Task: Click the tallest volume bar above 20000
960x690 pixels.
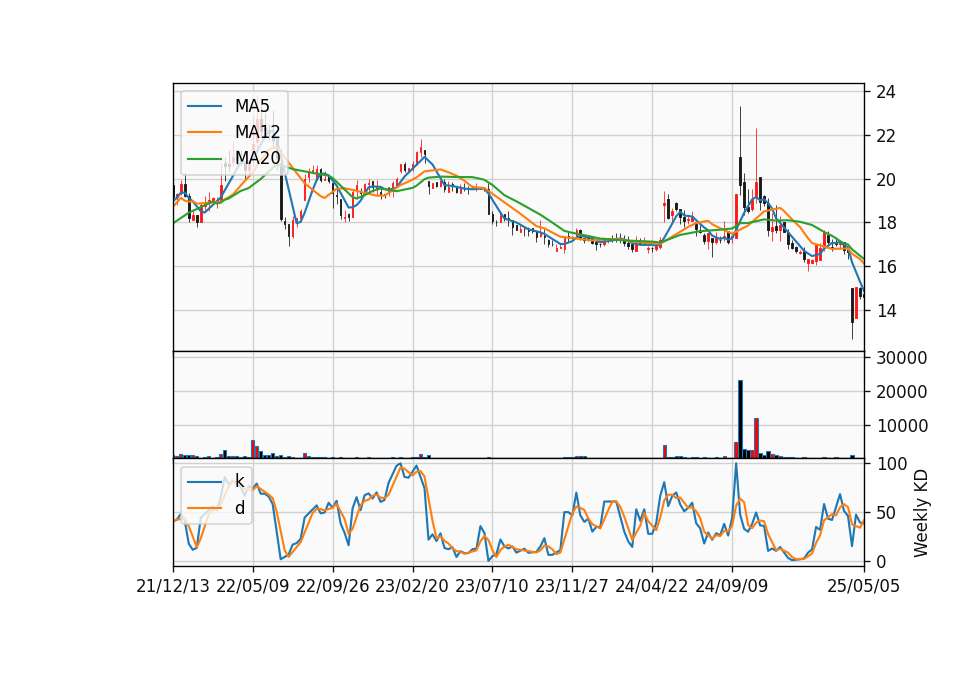Action: pyautogui.click(x=740, y=419)
